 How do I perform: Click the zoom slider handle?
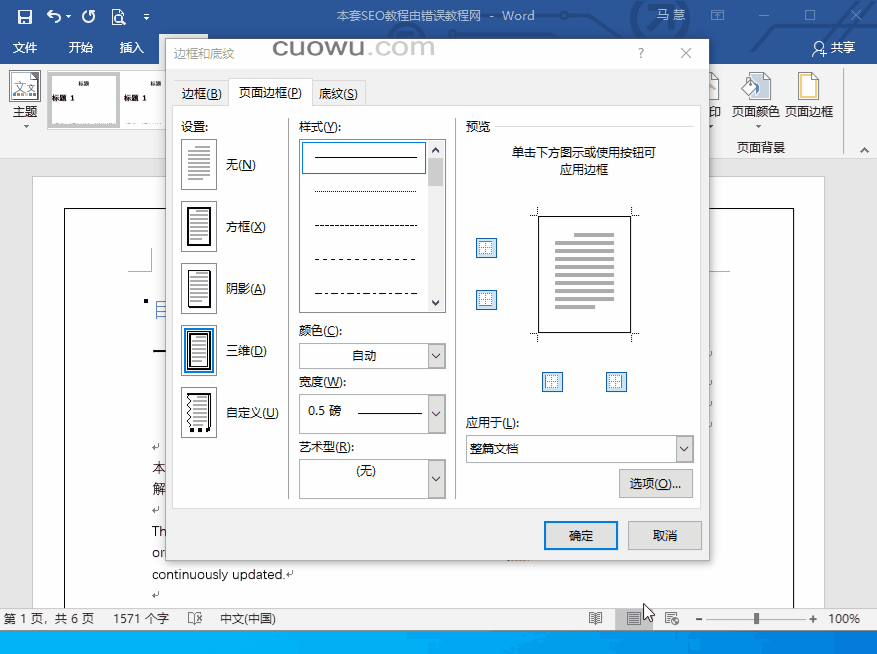click(x=756, y=619)
